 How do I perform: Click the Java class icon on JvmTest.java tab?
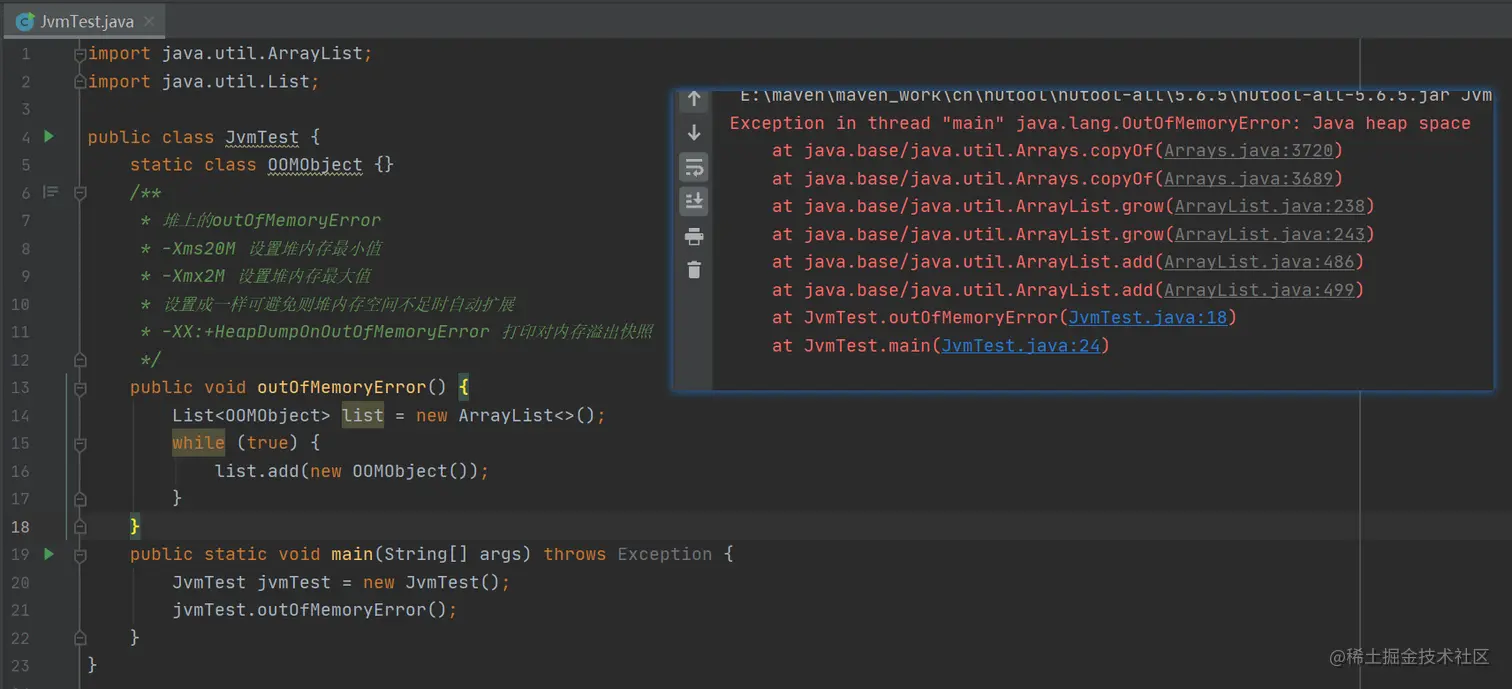24,21
